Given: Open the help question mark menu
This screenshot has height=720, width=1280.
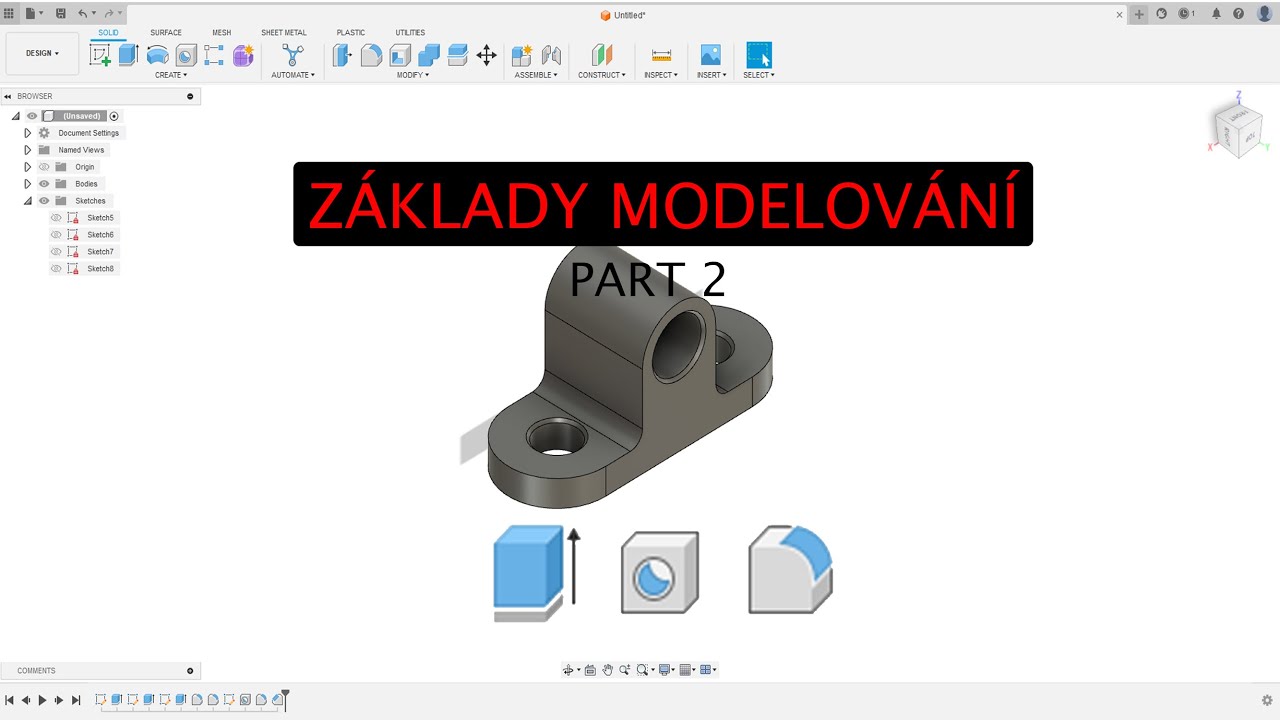Looking at the screenshot, I should click(1239, 14).
